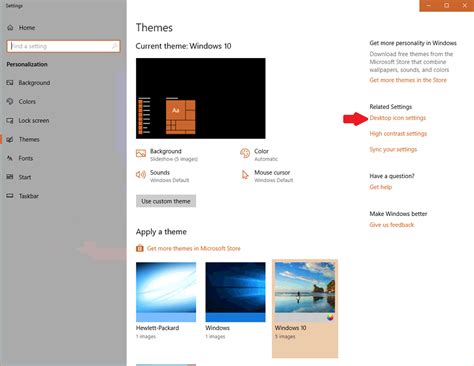Click the Color palette icon under theme preview
The image size is (474, 366).
click(x=245, y=153)
